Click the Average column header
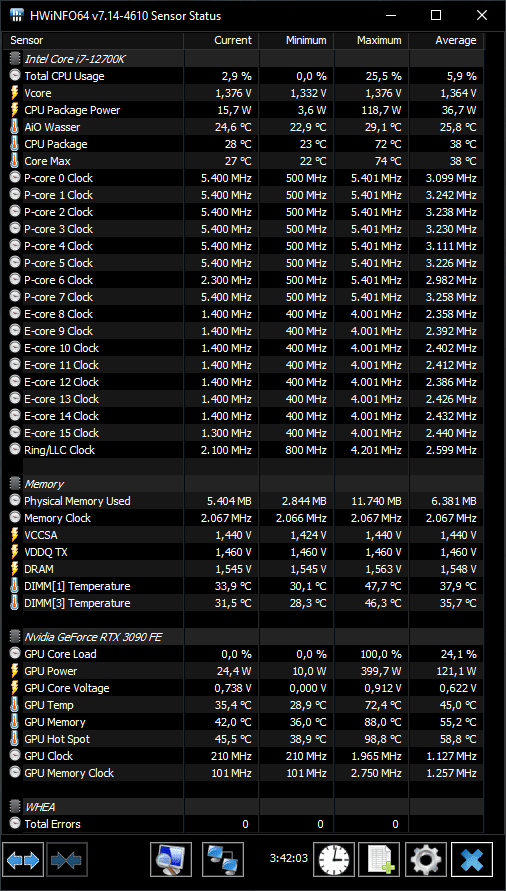Viewport: 506px width, 891px height. pos(446,40)
